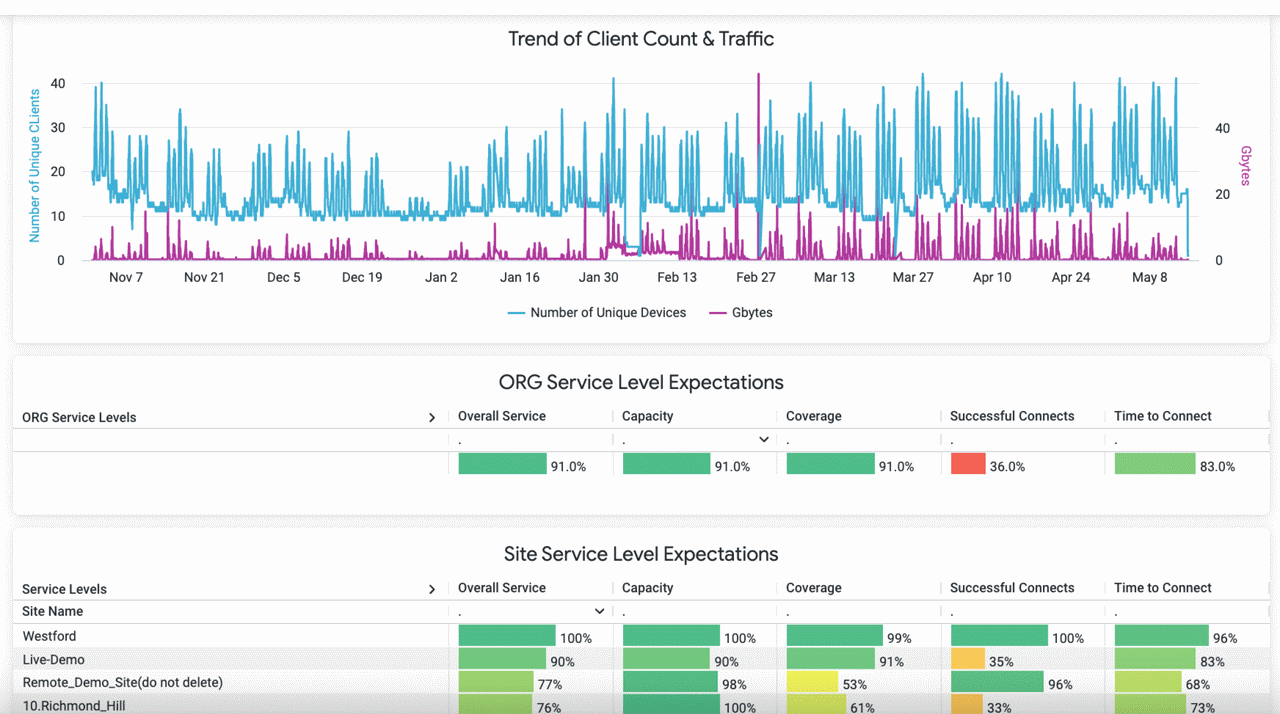Open the Westford site details

(49, 636)
